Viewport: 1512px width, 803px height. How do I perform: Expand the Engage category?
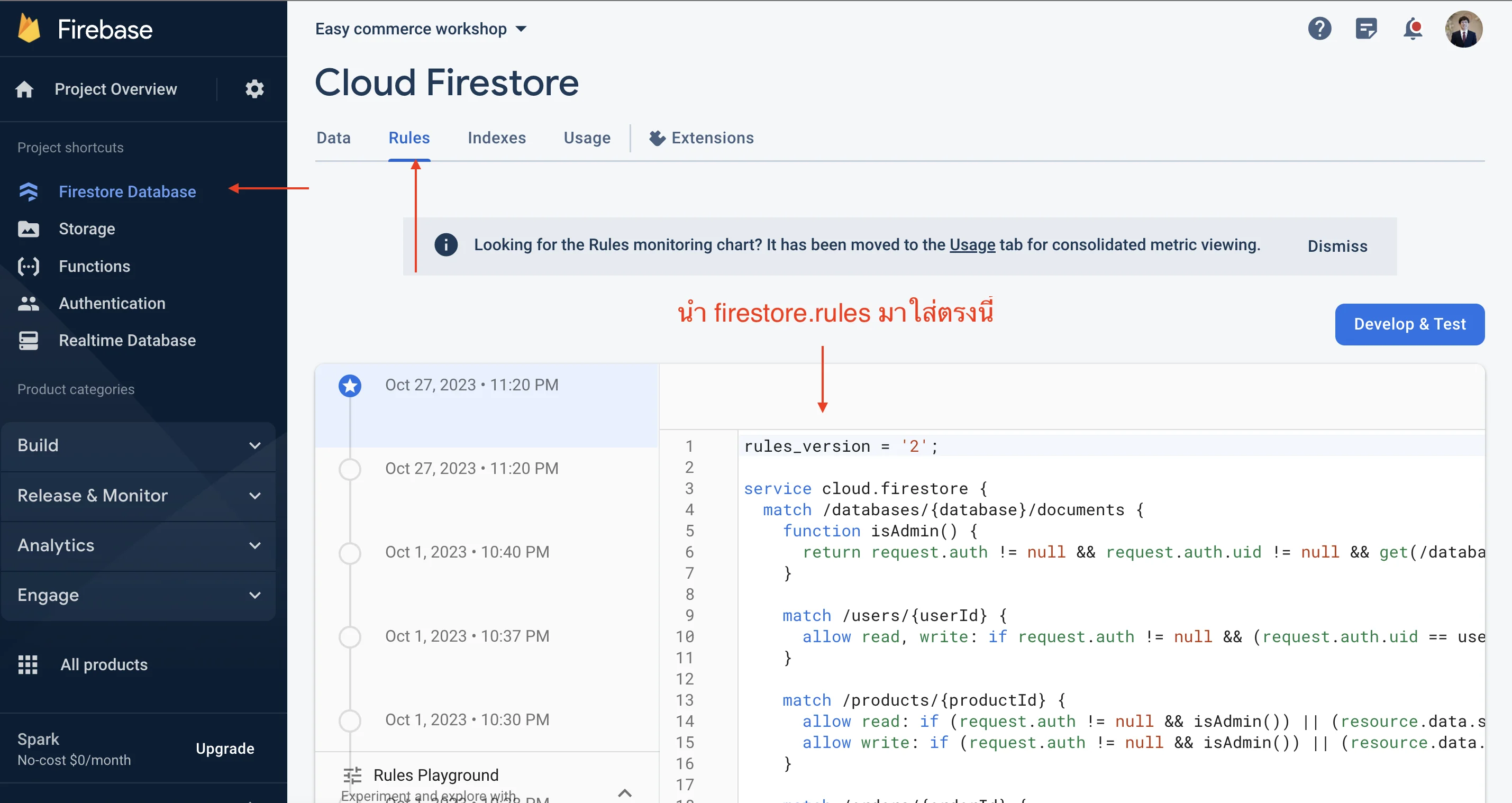pos(139,595)
